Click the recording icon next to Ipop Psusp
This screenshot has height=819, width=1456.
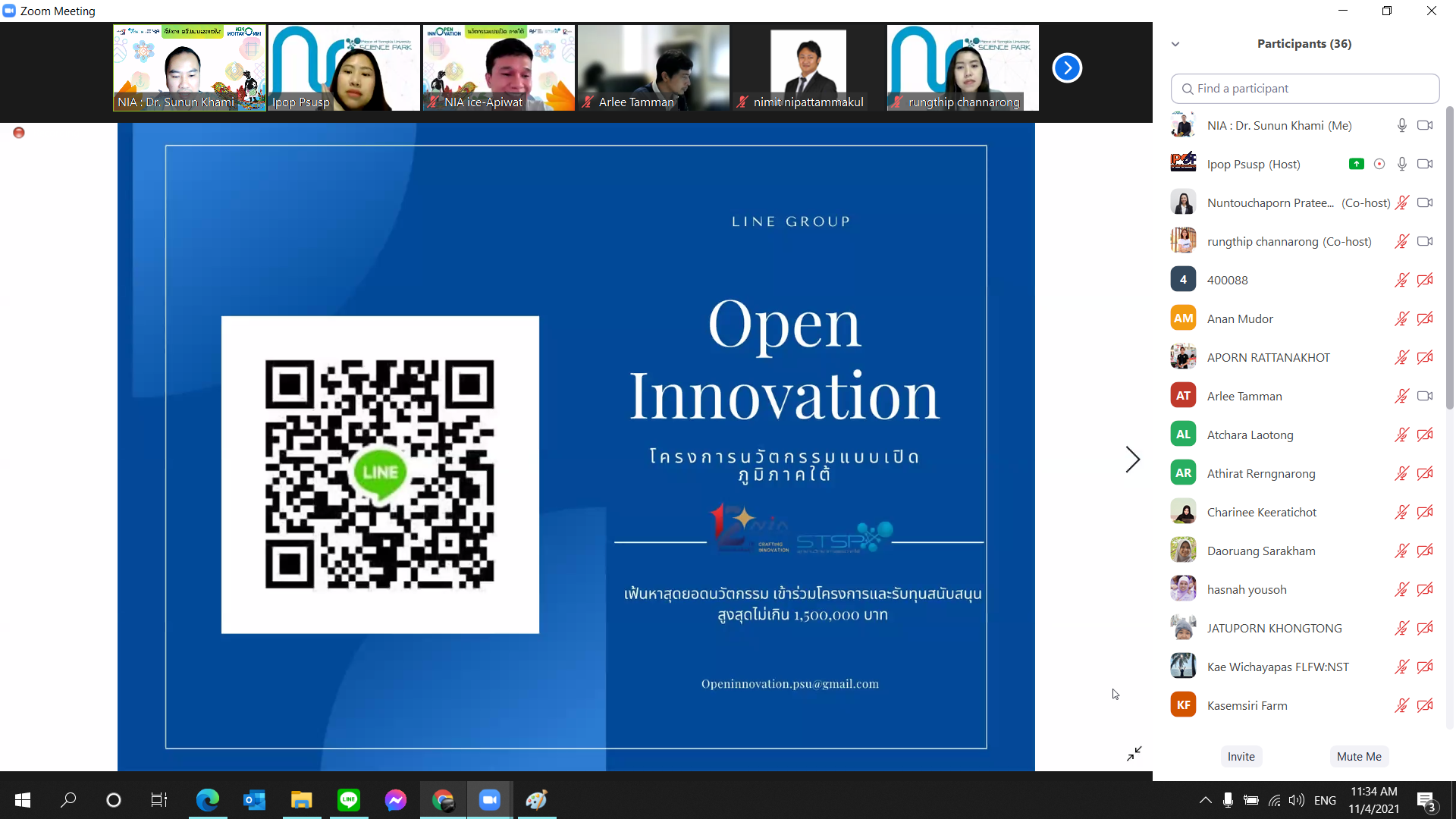1379,164
